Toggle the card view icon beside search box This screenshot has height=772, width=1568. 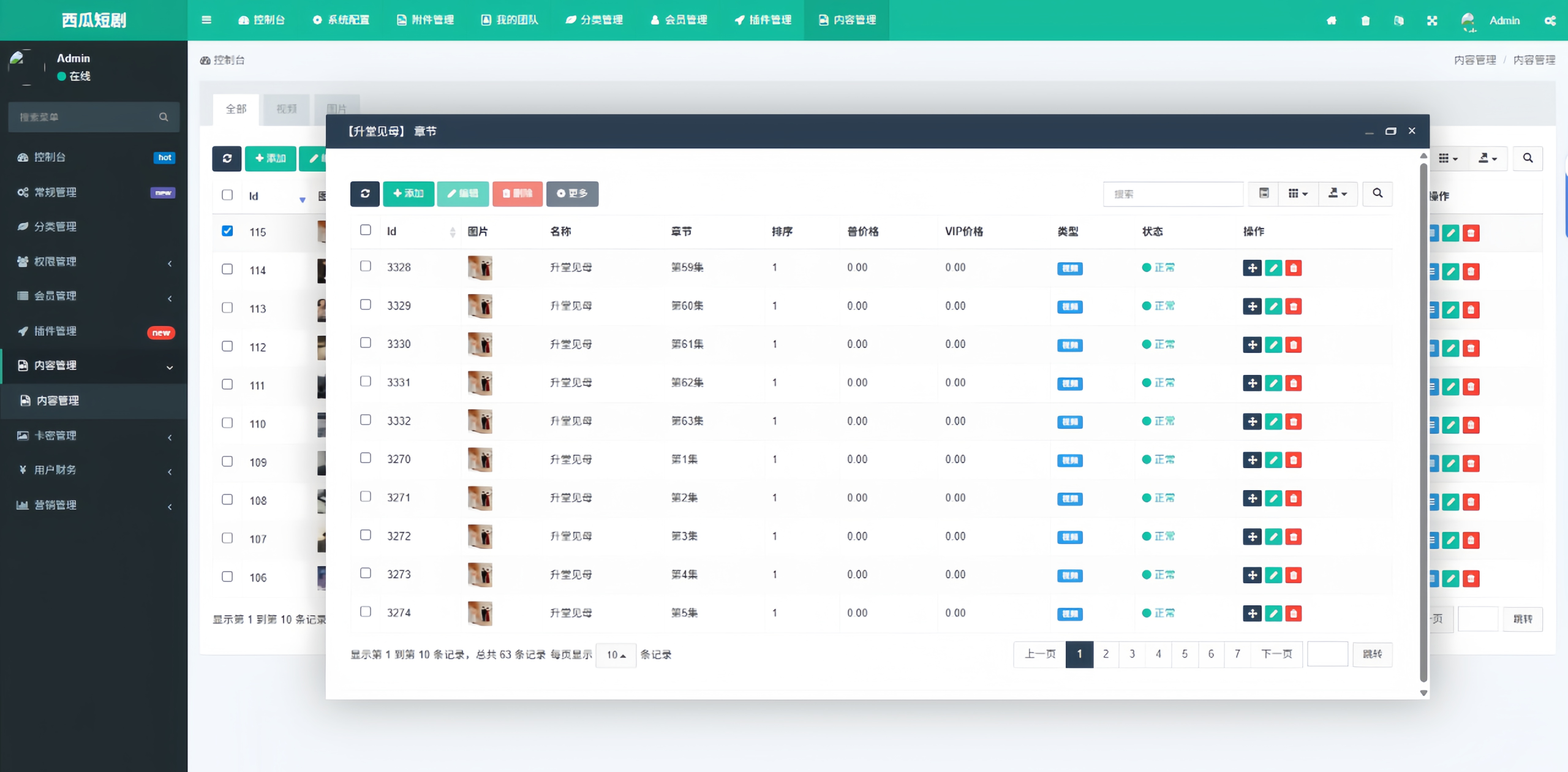tap(1264, 194)
